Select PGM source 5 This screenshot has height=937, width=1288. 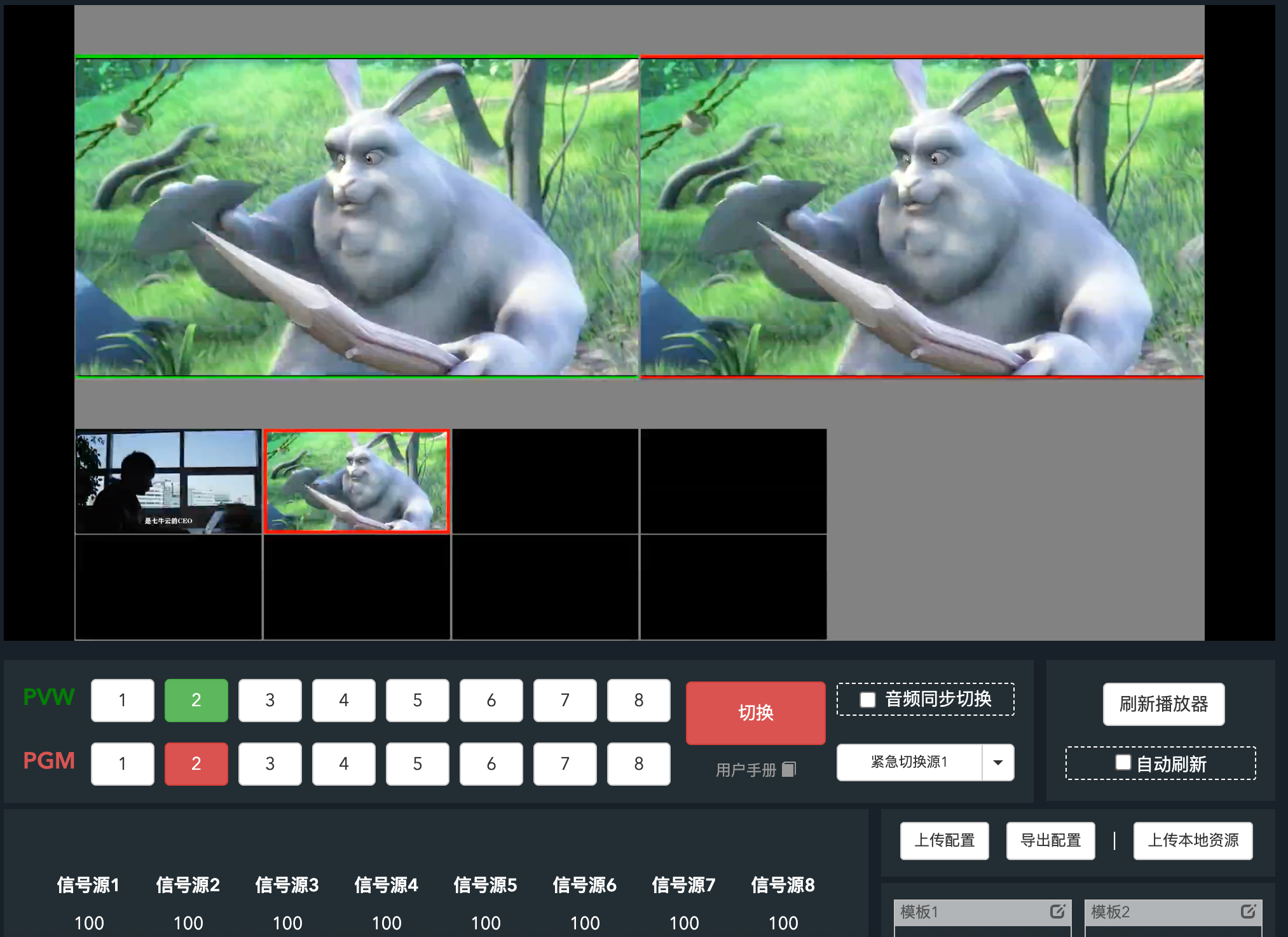417,764
